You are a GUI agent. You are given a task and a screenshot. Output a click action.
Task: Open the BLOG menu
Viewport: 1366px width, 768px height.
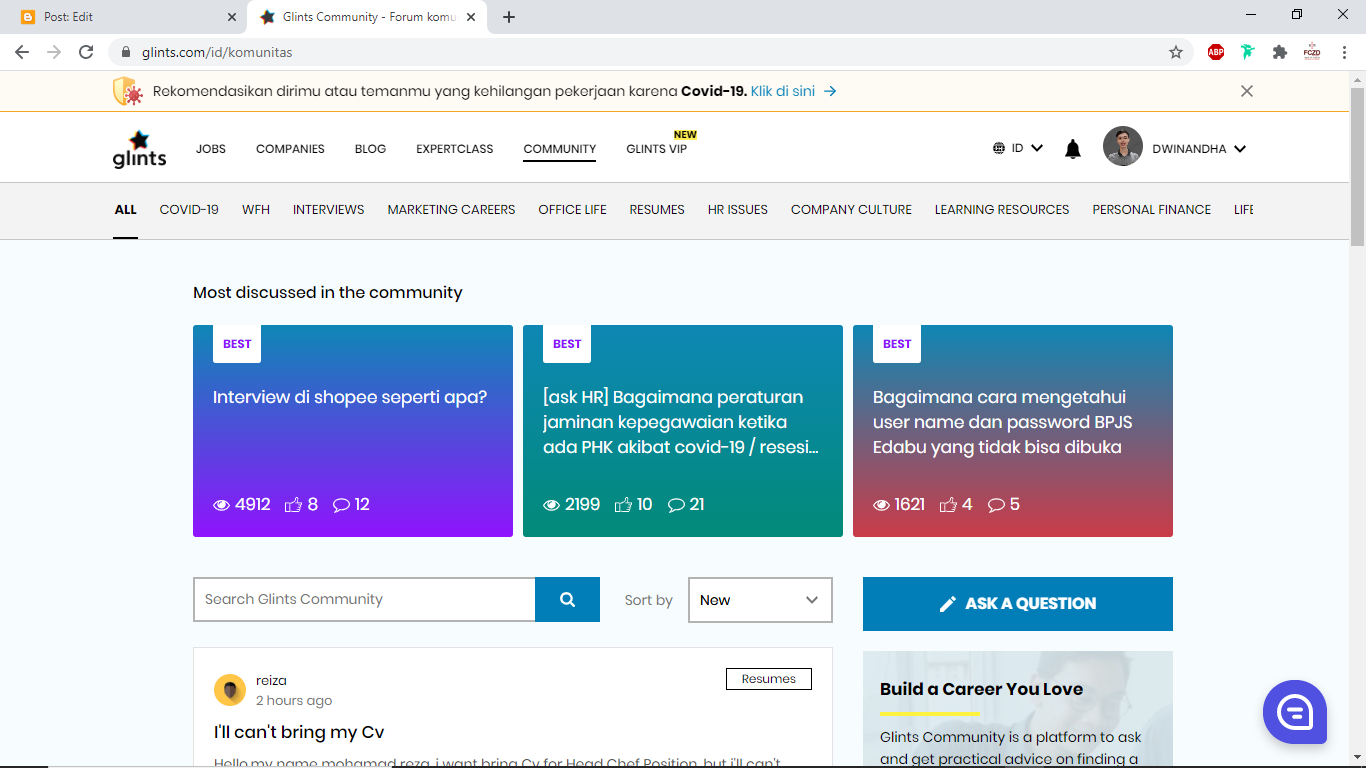(370, 149)
